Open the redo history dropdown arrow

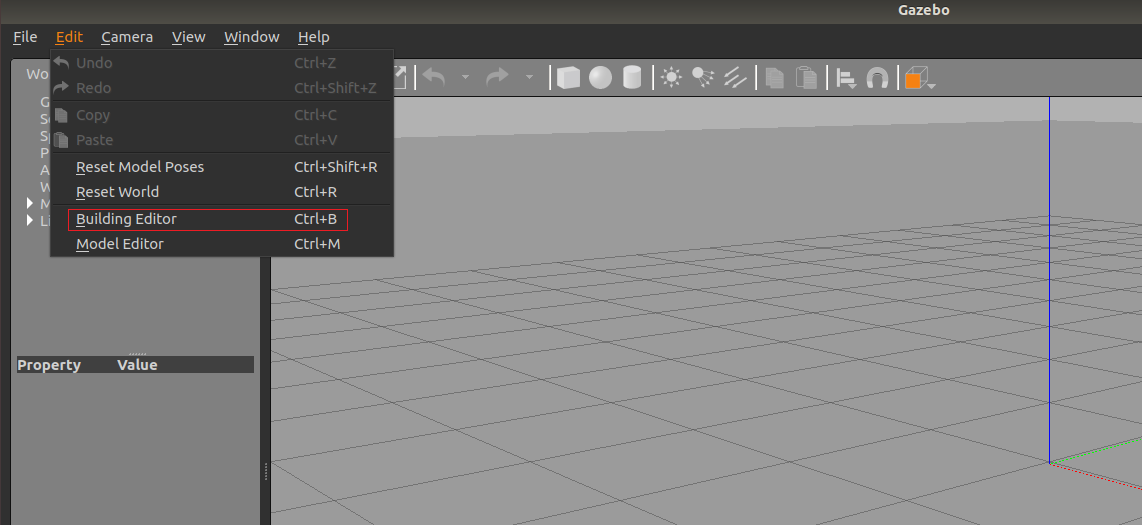click(x=529, y=78)
